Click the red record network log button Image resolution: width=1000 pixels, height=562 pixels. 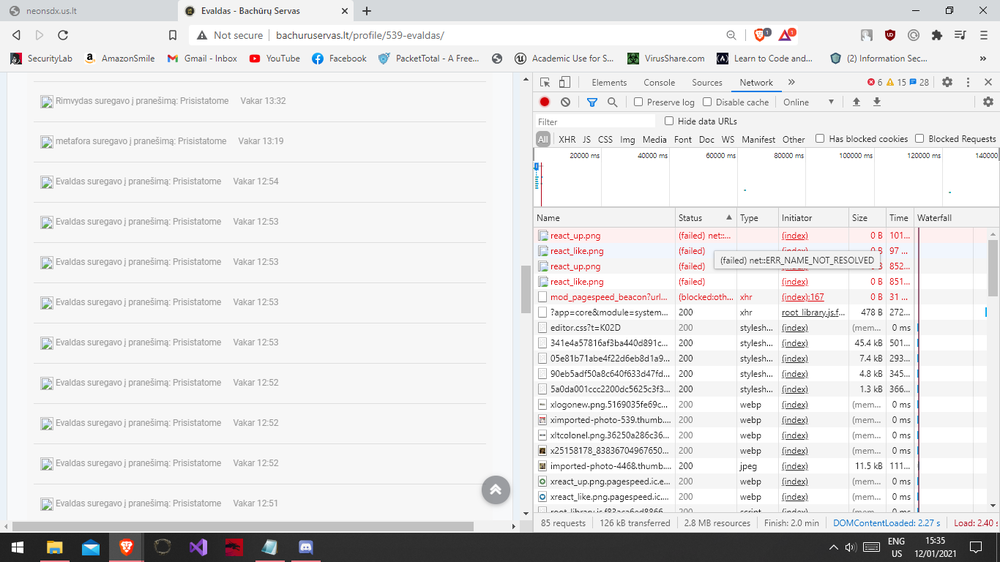pyautogui.click(x=545, y=102)
